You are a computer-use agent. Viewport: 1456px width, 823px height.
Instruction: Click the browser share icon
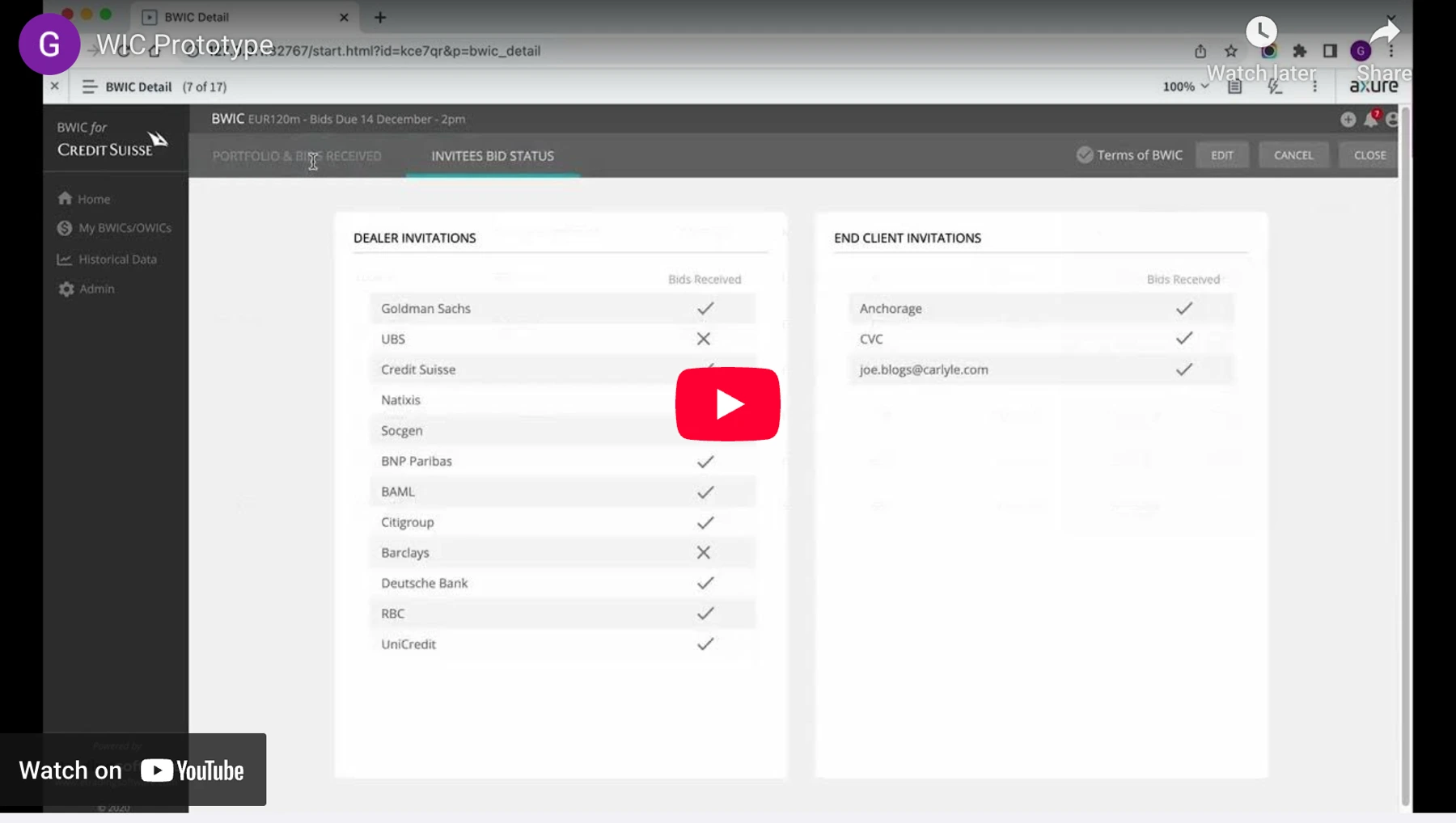(x=1200, y=51)
